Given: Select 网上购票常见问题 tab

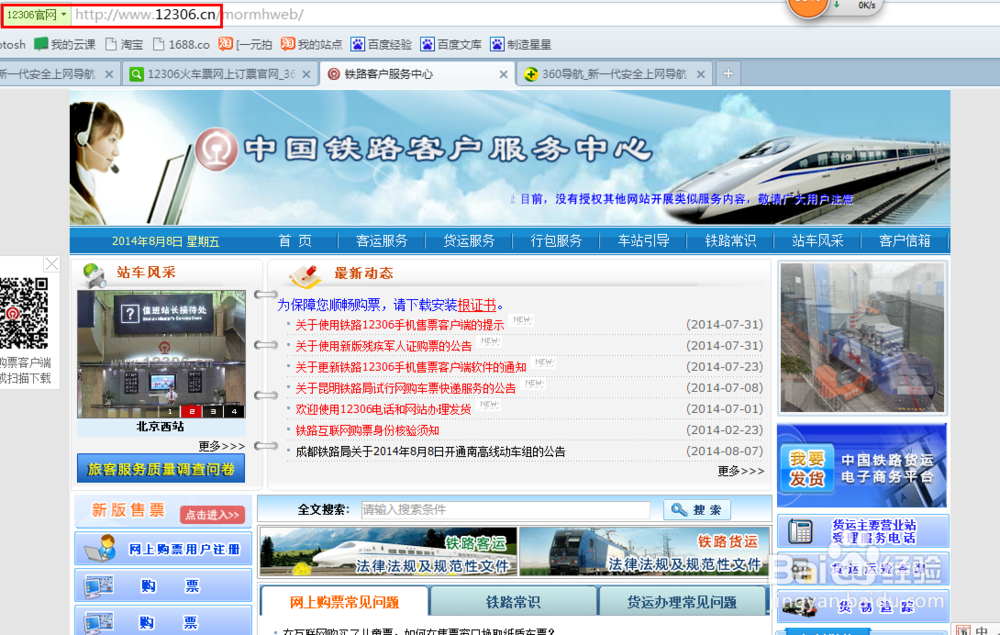Looking at the screenshot, I should coord(344,602).
